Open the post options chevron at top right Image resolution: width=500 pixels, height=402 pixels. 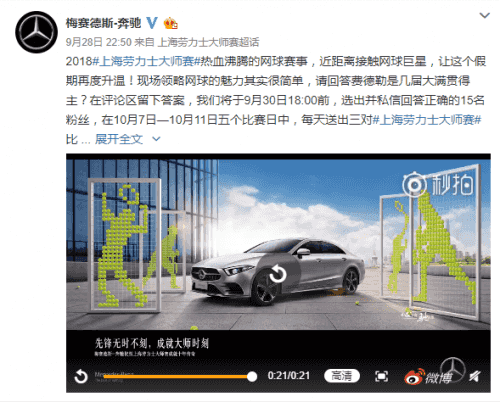484,15
